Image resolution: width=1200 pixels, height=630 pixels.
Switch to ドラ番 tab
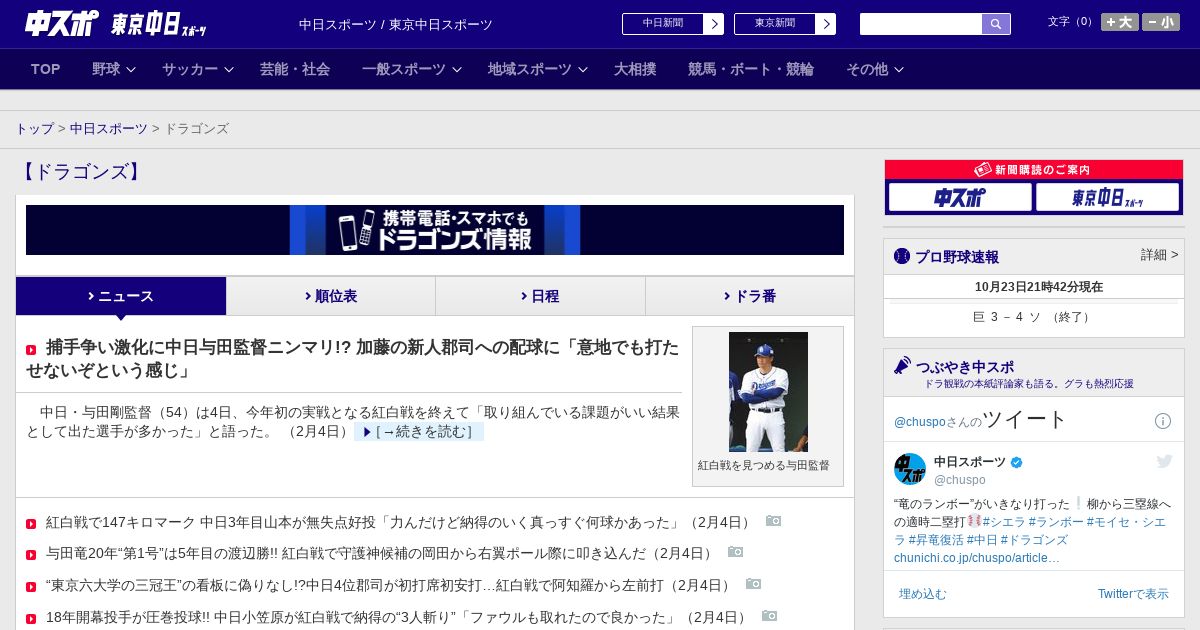point(750,296)
